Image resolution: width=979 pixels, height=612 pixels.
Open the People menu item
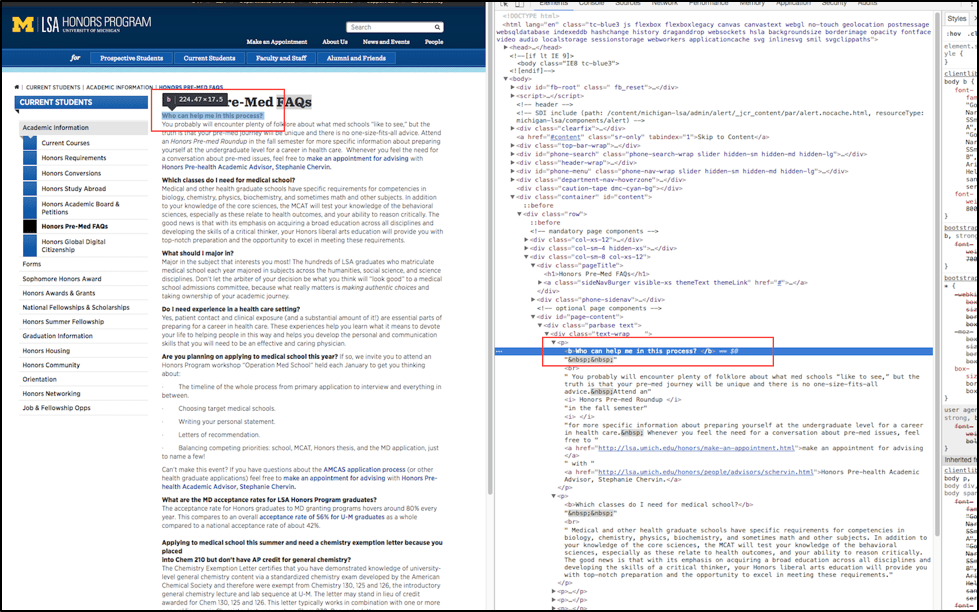point(434,42)
